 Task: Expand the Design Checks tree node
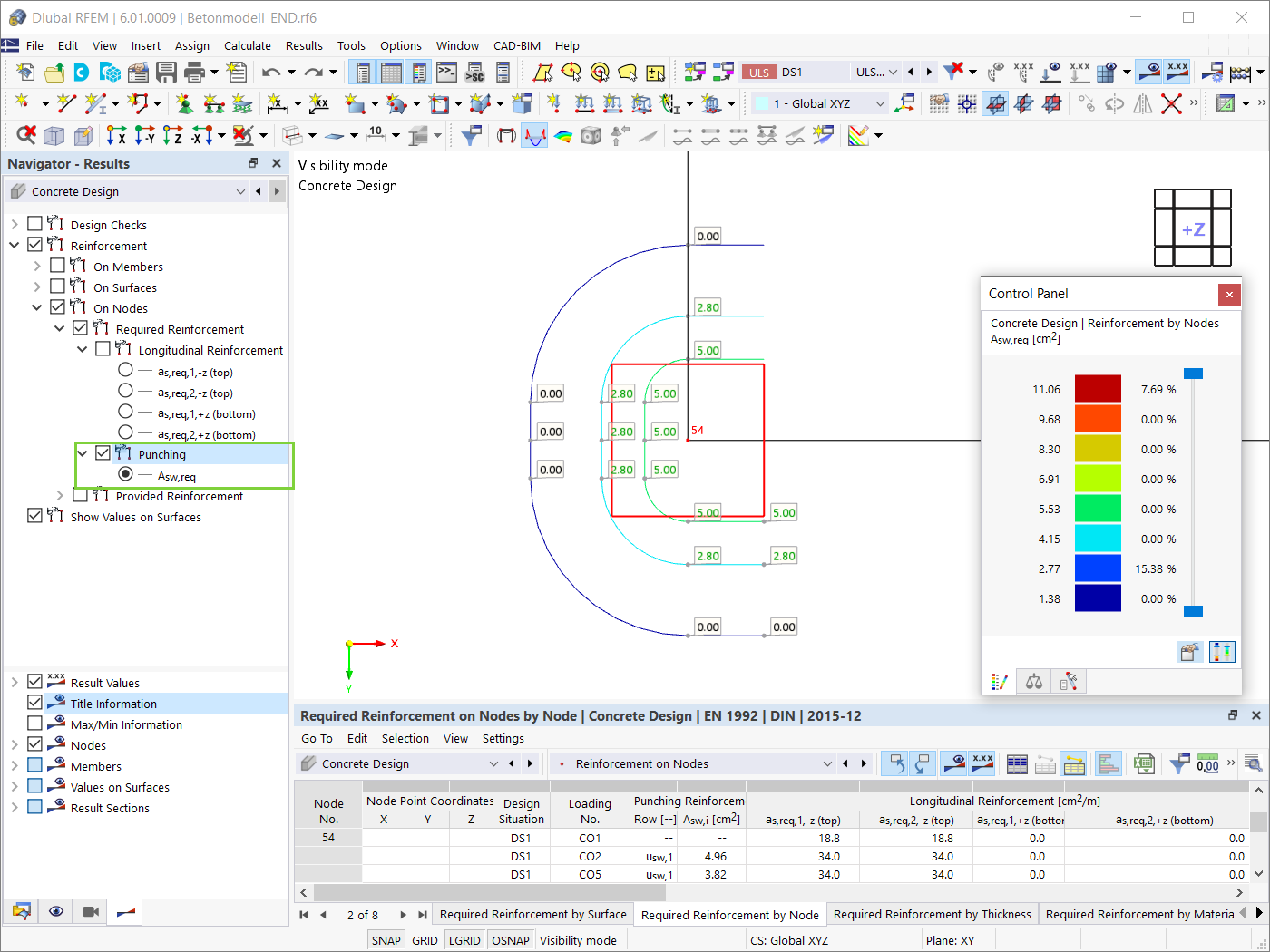tap(15, 224)
